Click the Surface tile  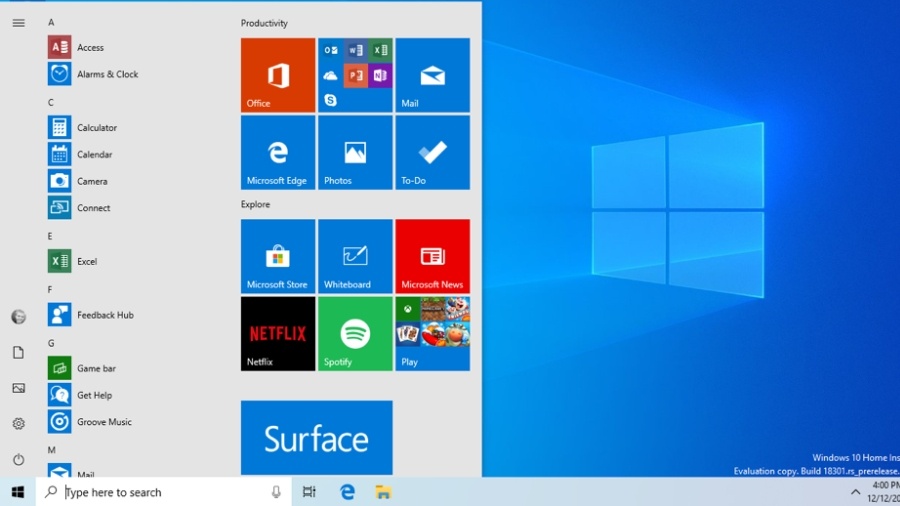tap(317, 438)
